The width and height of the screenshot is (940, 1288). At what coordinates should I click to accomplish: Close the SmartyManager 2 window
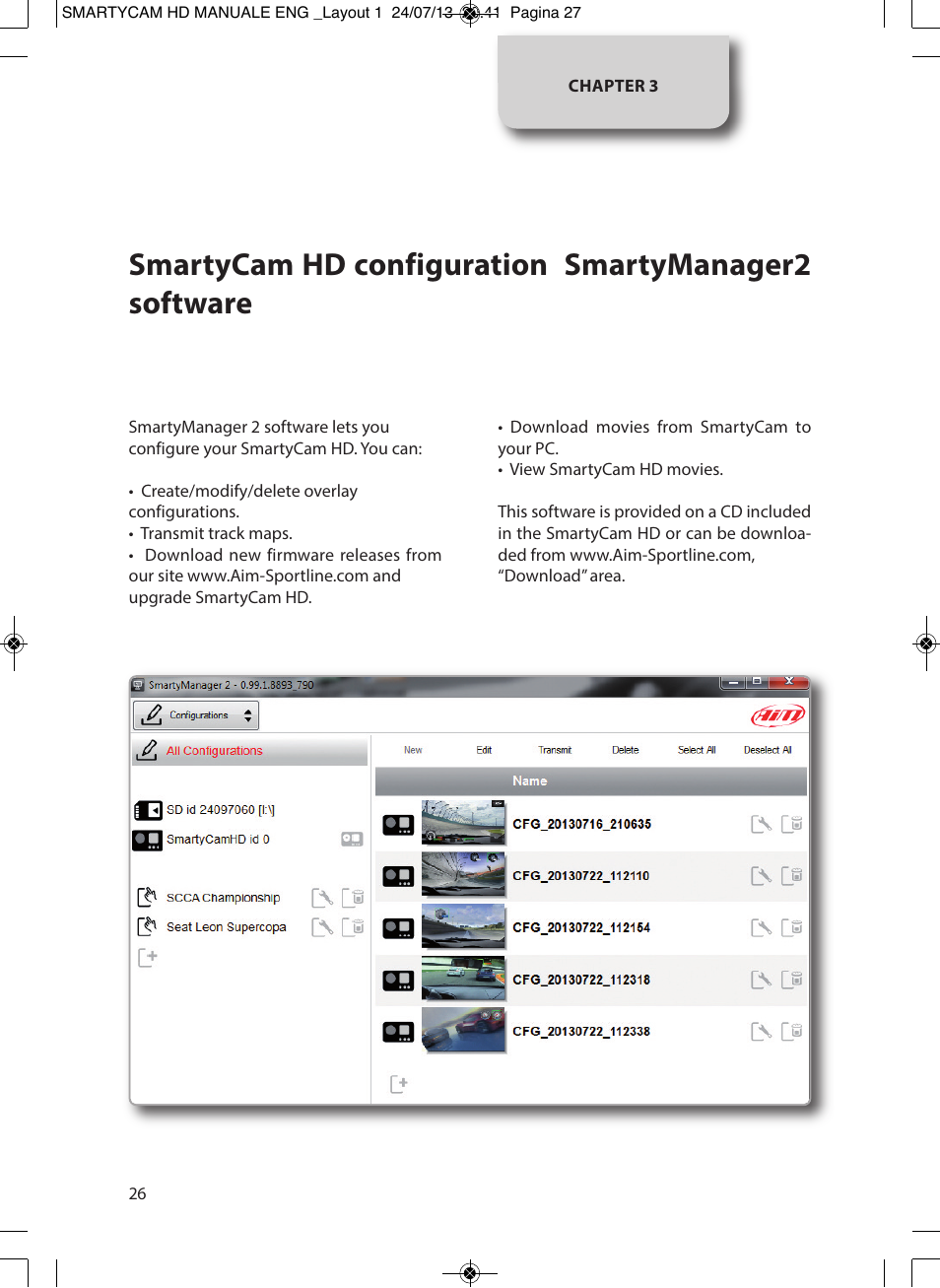tap(789, 682)
